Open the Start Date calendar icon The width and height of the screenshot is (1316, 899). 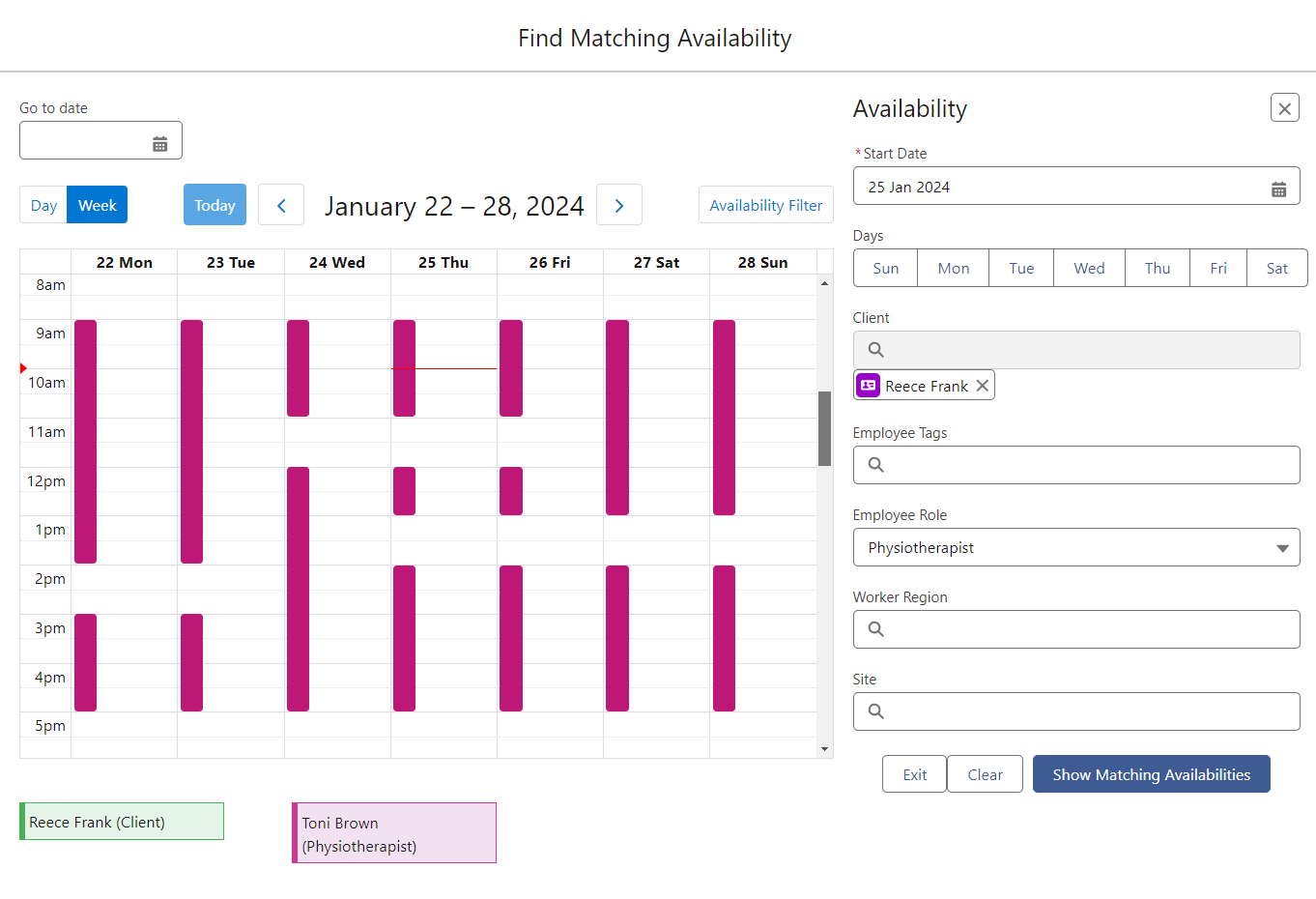(x=1279, y=186)
